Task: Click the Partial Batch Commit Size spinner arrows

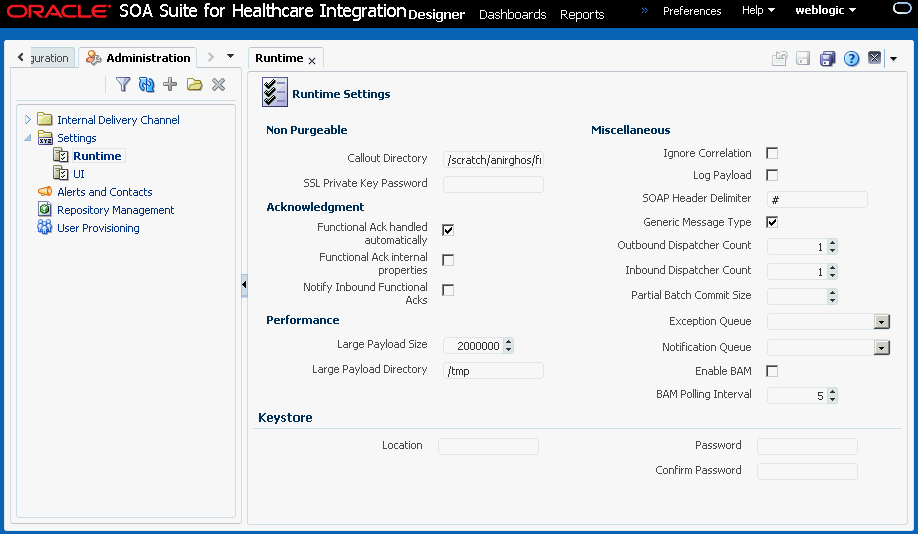Action: [833, 296]
